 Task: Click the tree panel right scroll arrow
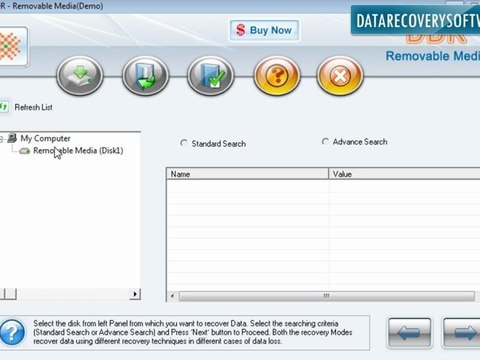[x=135, y=294]
